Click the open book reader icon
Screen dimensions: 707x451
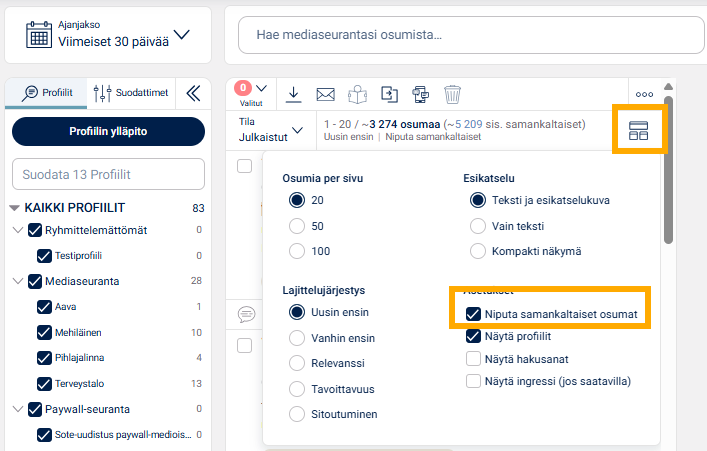coord(357,94)
